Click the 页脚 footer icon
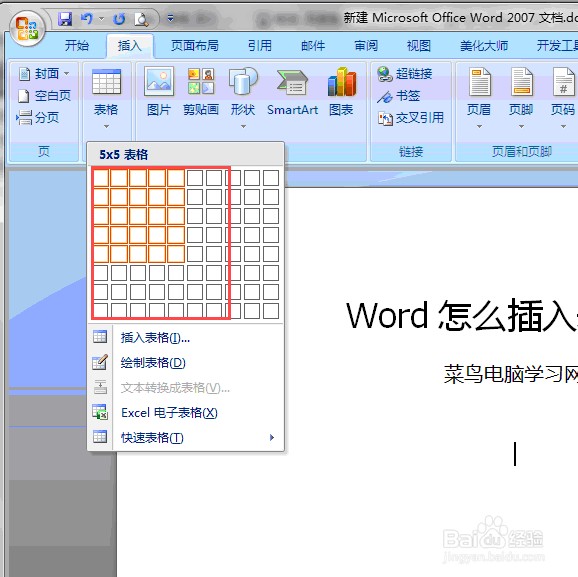 tap(521, 81)
